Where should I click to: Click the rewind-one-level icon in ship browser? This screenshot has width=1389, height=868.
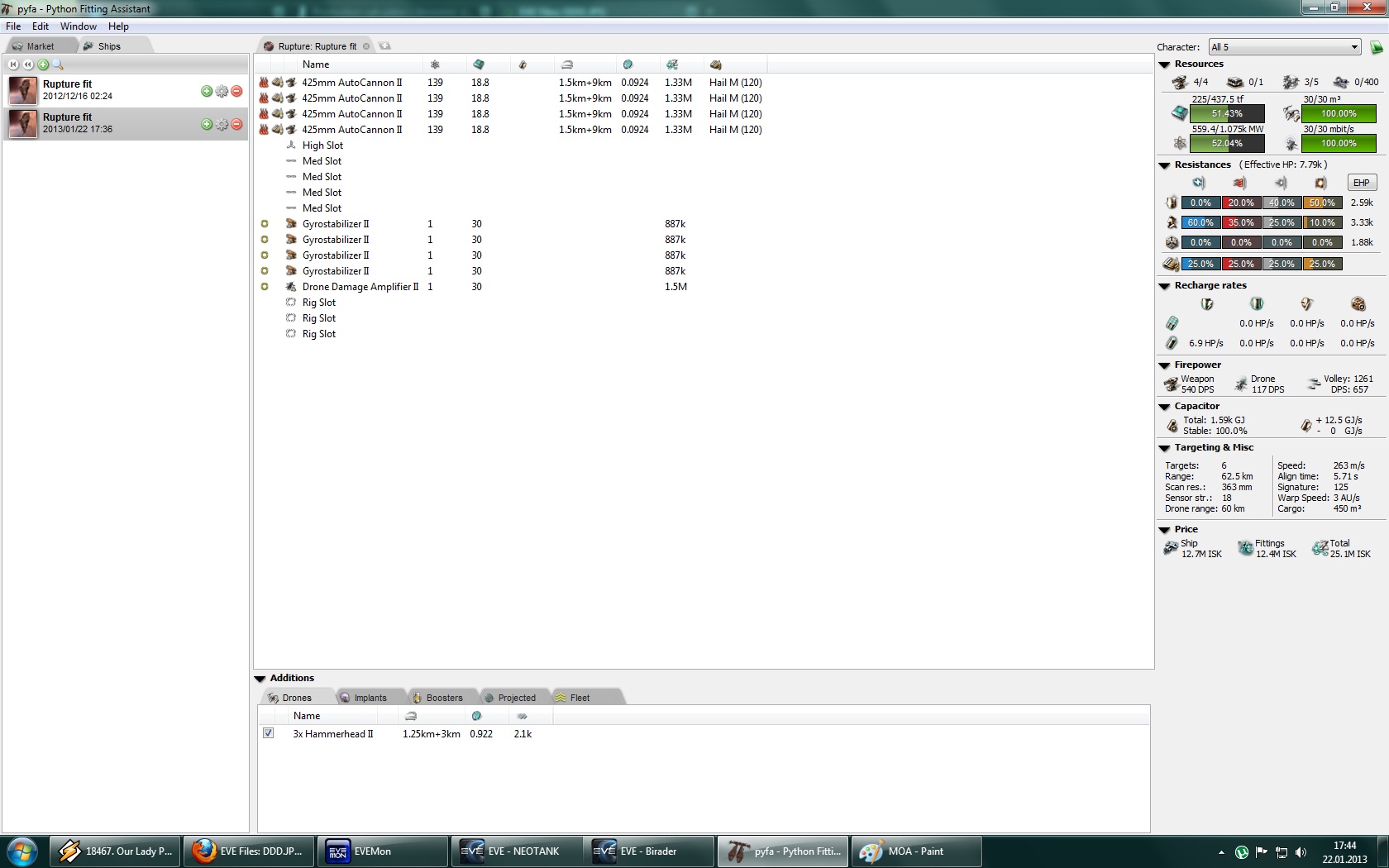(x=28, y=64)
